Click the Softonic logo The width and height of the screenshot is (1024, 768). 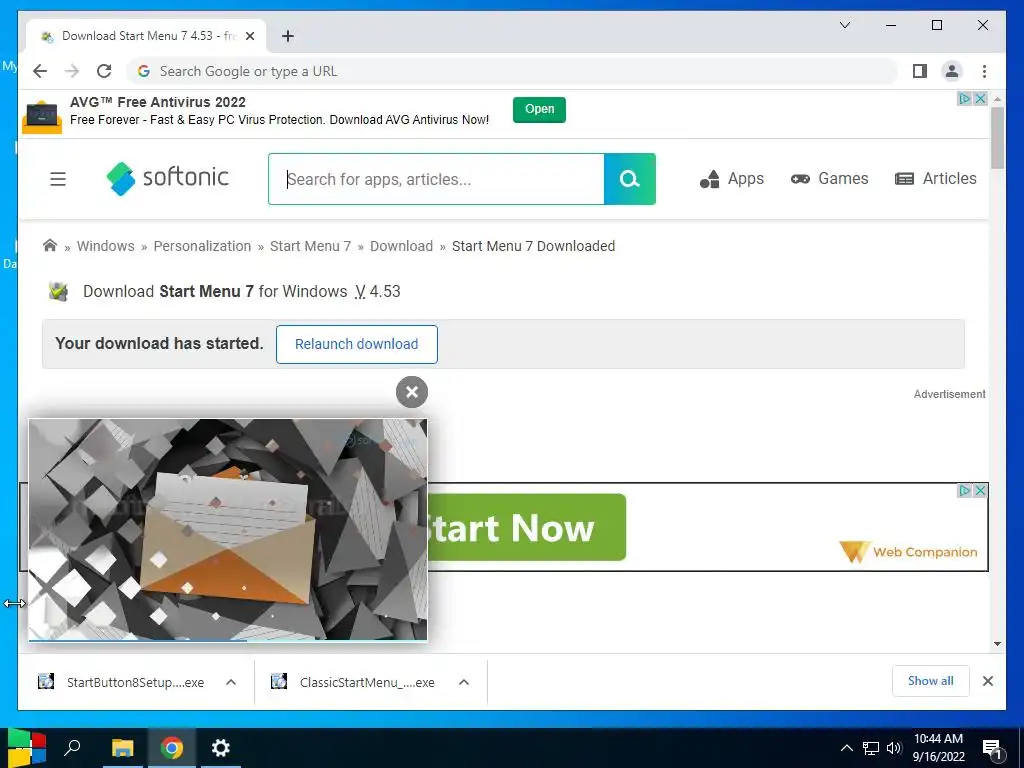[x=168, y=178]
